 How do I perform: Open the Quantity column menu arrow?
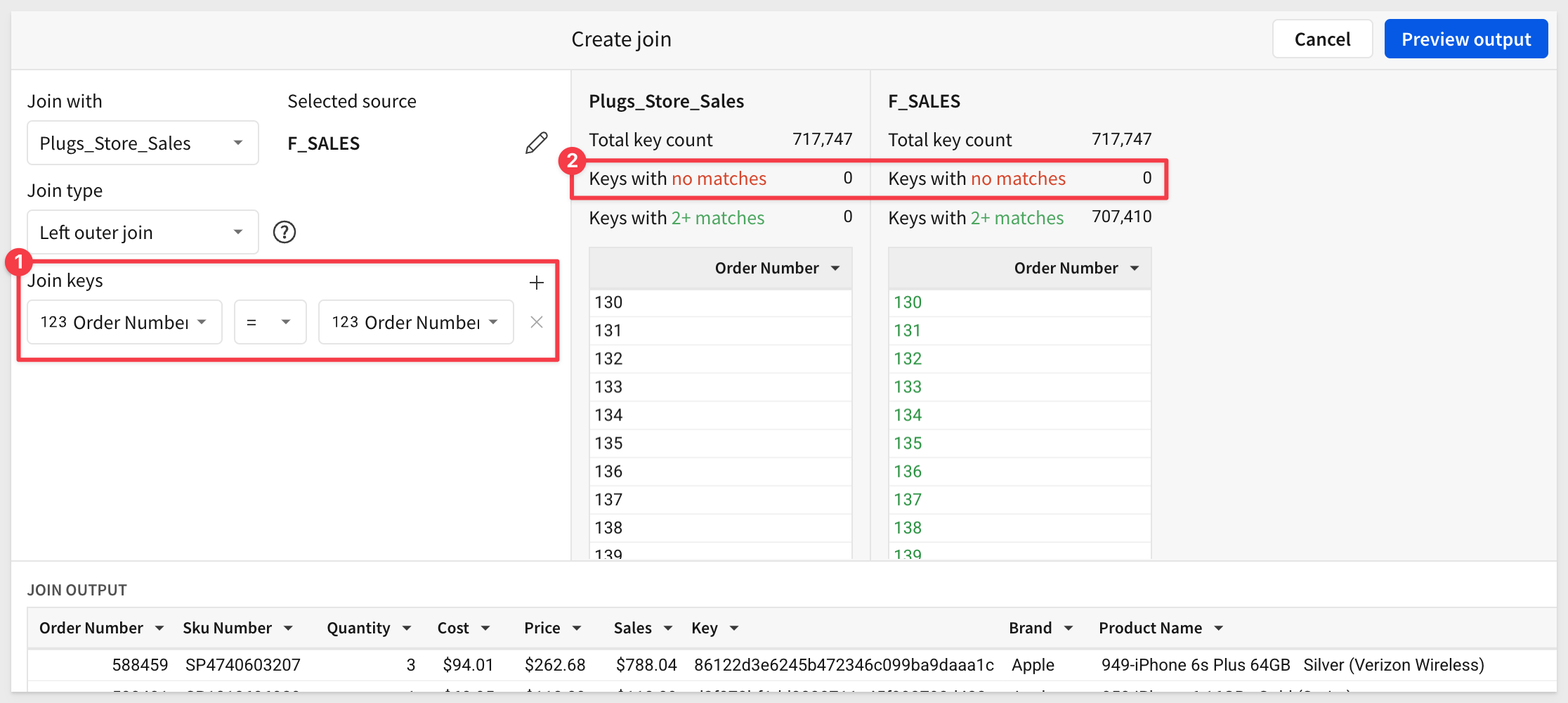(x=407, y=628)
